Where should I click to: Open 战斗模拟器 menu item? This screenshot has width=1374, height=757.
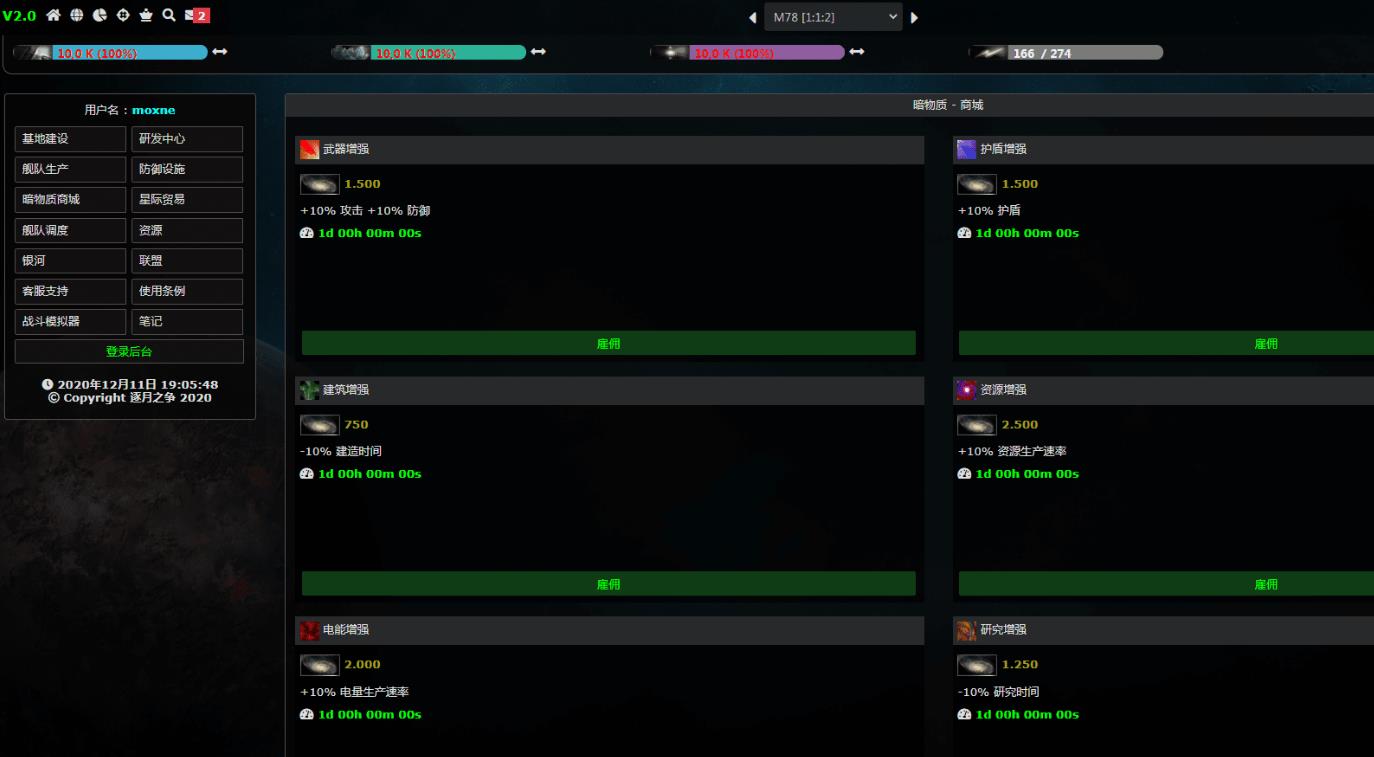click(70, 322)
